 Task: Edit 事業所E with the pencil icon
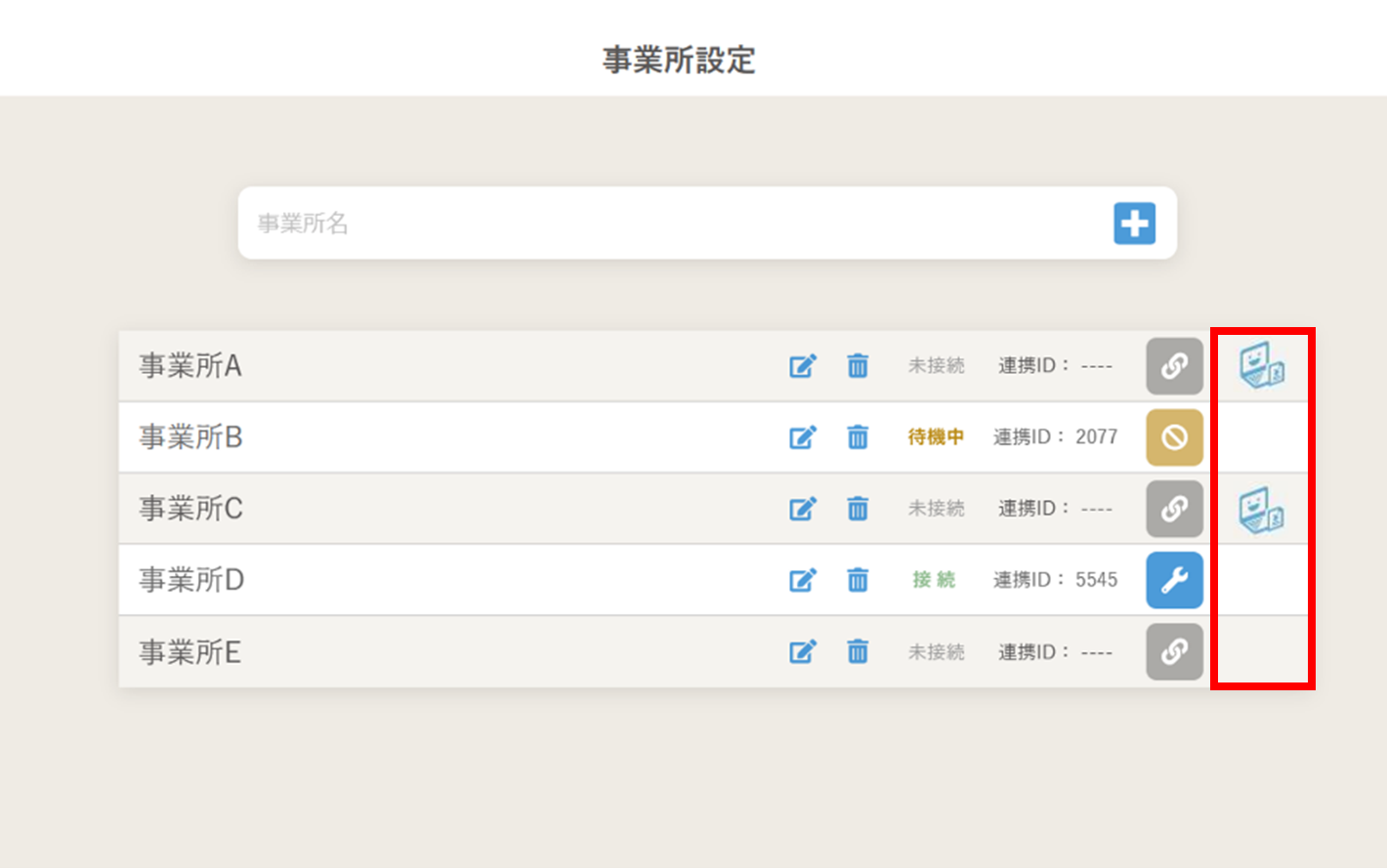click(802, 651)
